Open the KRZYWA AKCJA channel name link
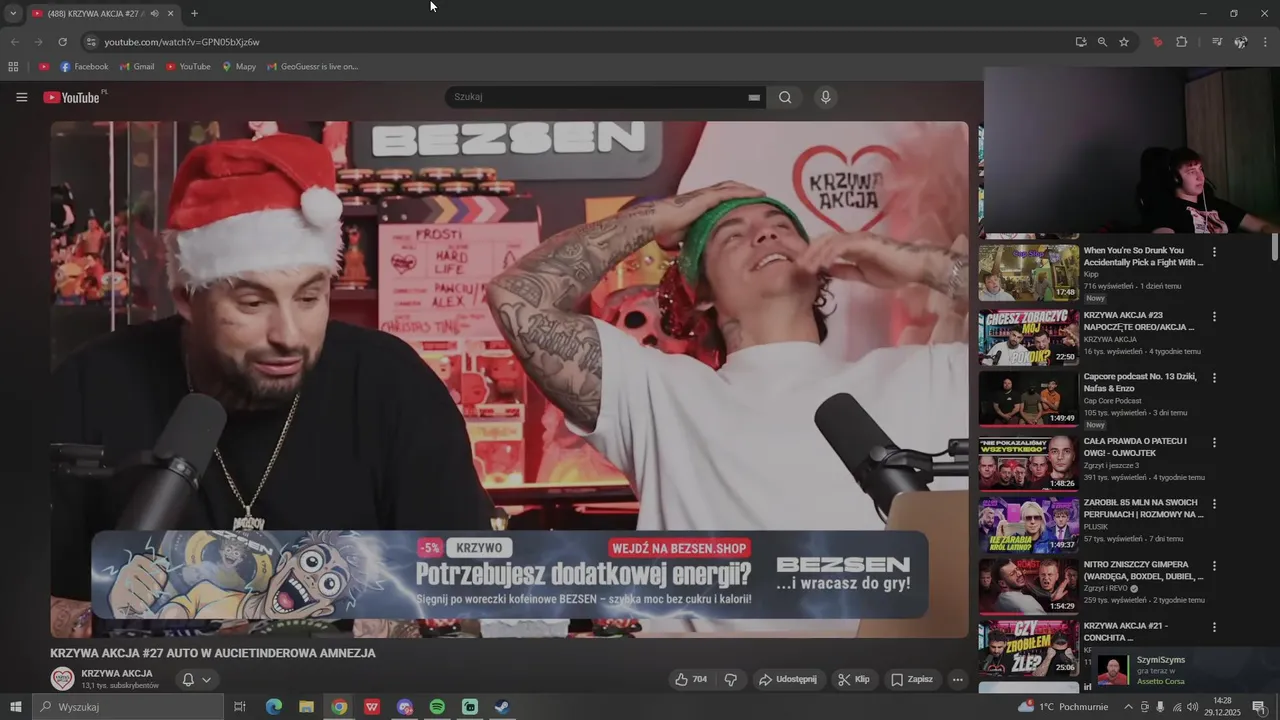1280x720 pixels. 117,673
